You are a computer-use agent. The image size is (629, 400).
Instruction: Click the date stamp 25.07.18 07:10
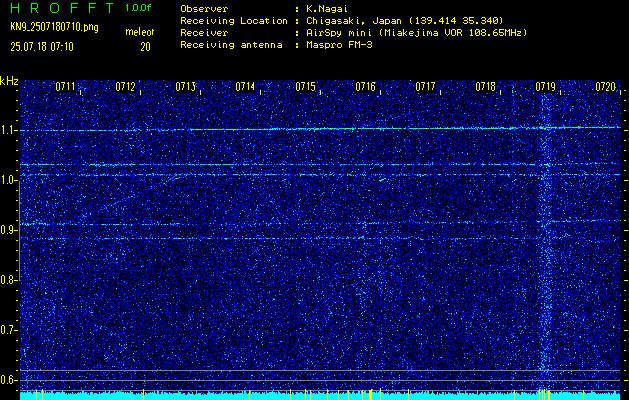coord(42,47)
